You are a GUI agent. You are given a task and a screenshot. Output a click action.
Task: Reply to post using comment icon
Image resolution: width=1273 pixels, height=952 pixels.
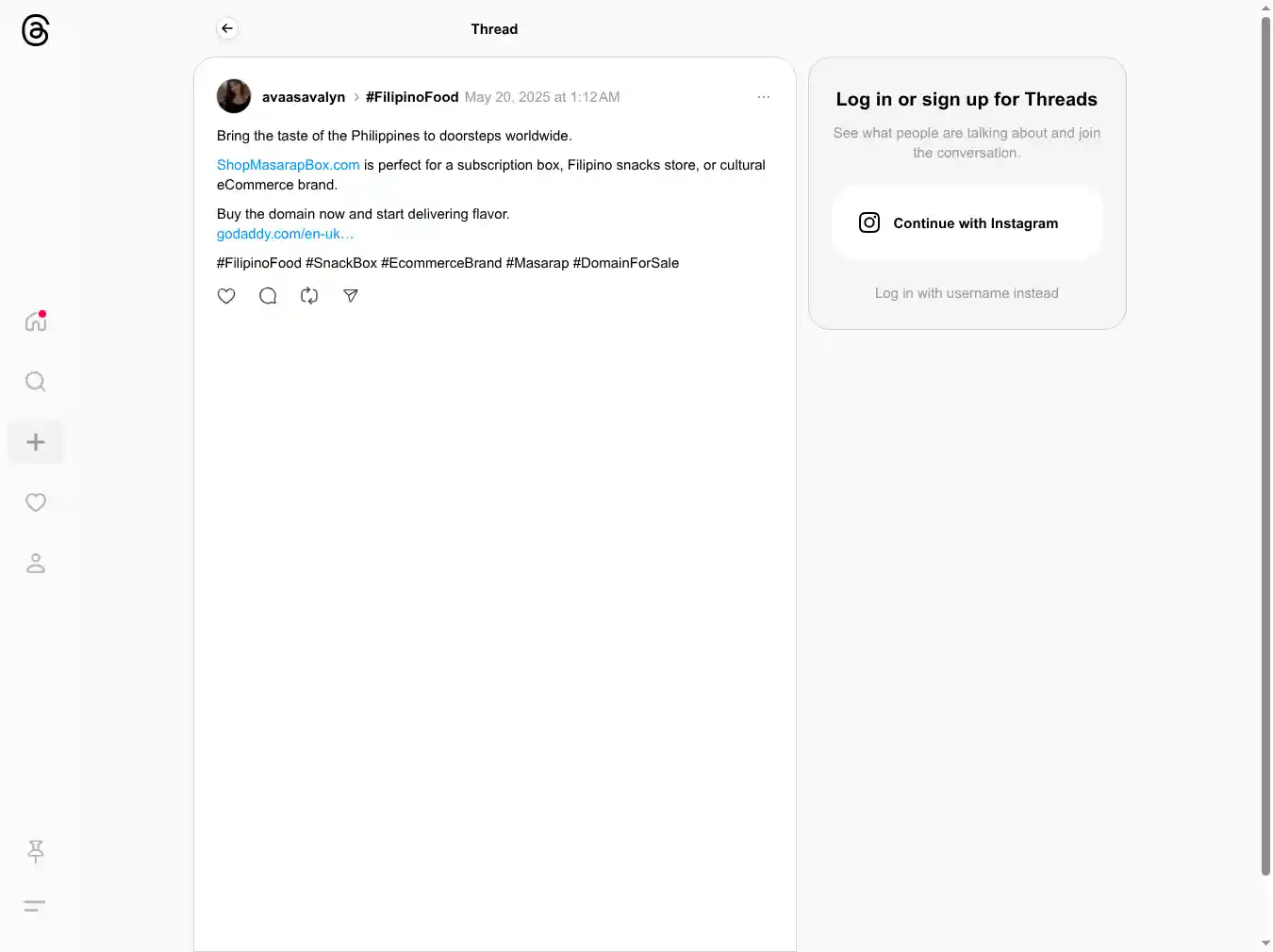click(x=268, y=296)
